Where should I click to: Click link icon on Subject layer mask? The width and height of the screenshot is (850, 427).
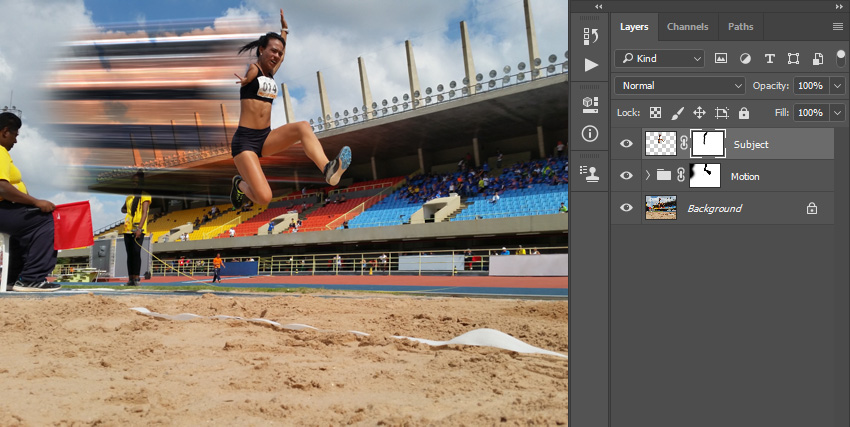(684, 144)
